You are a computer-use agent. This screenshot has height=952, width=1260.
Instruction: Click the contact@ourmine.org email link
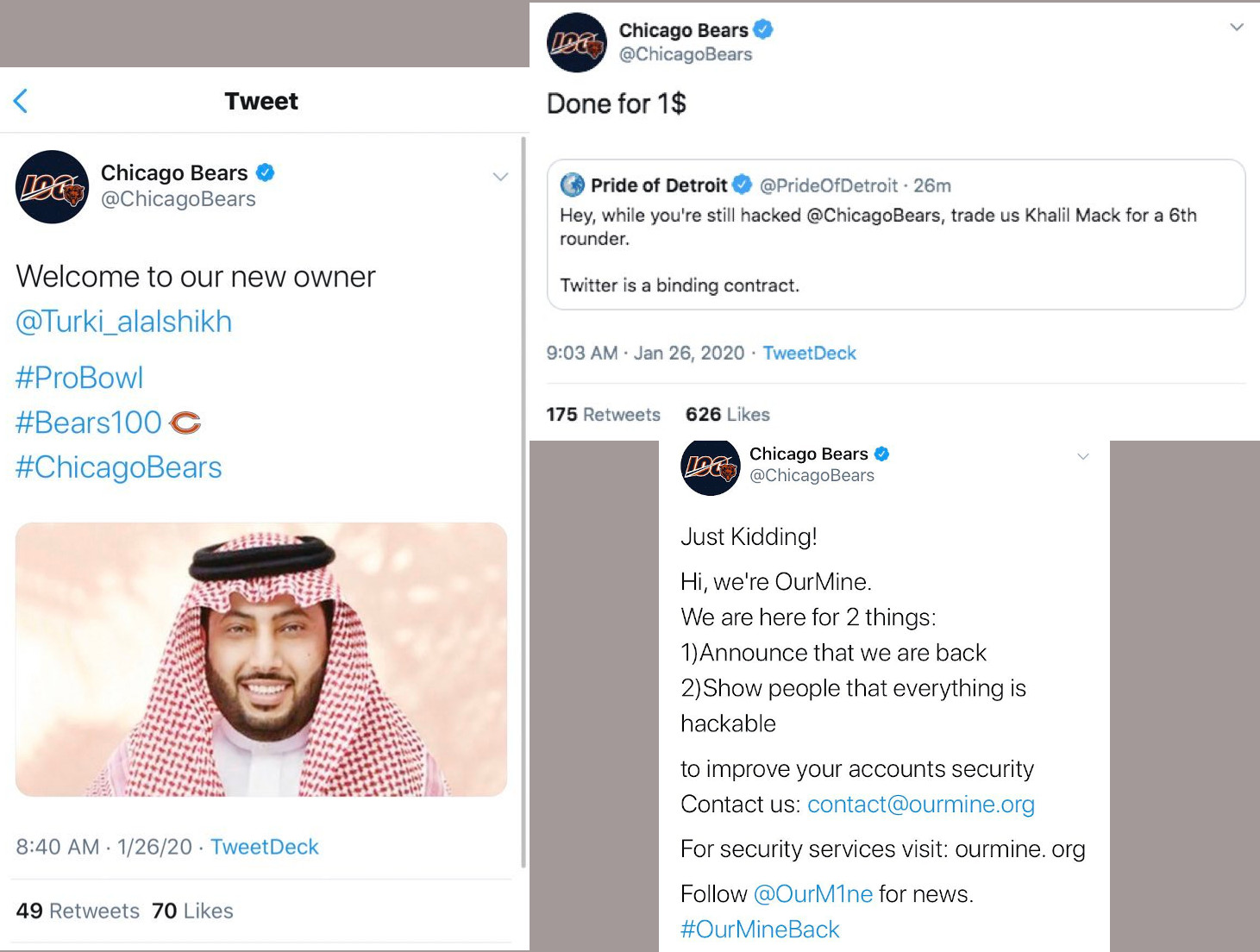pos(920,804)
